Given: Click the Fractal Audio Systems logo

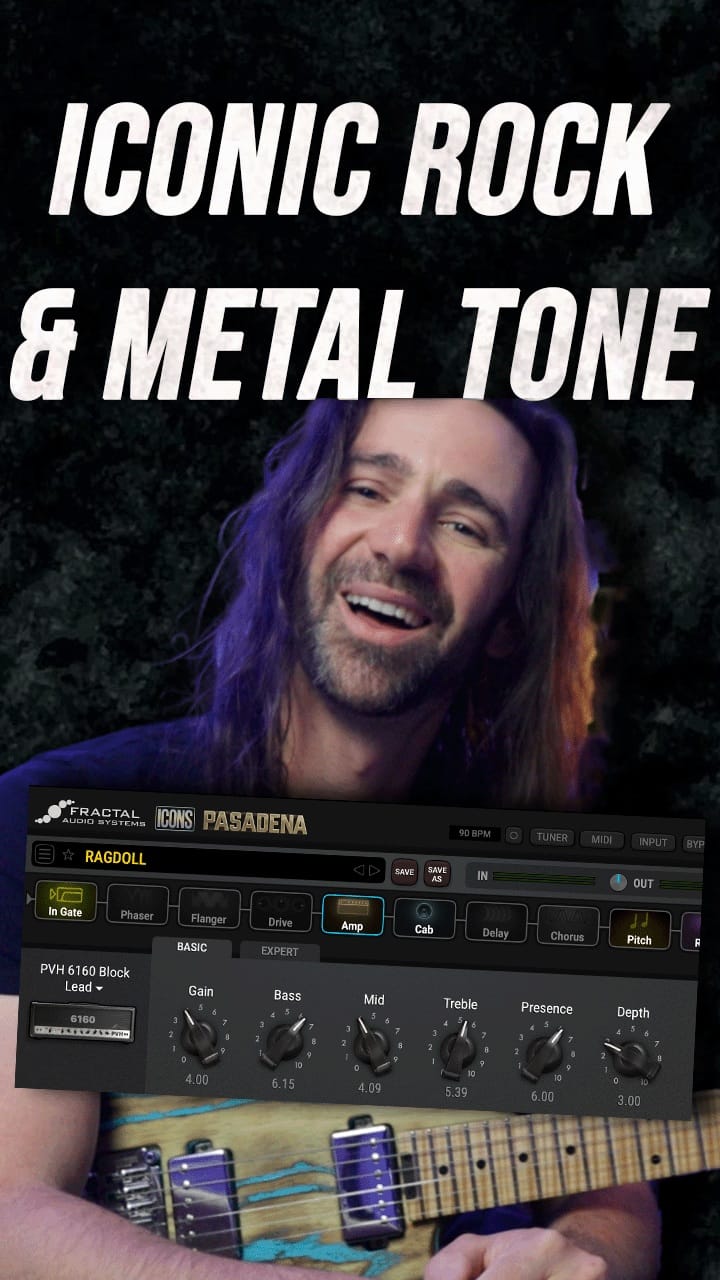Looking at the screenshot, I should (90, 812).
